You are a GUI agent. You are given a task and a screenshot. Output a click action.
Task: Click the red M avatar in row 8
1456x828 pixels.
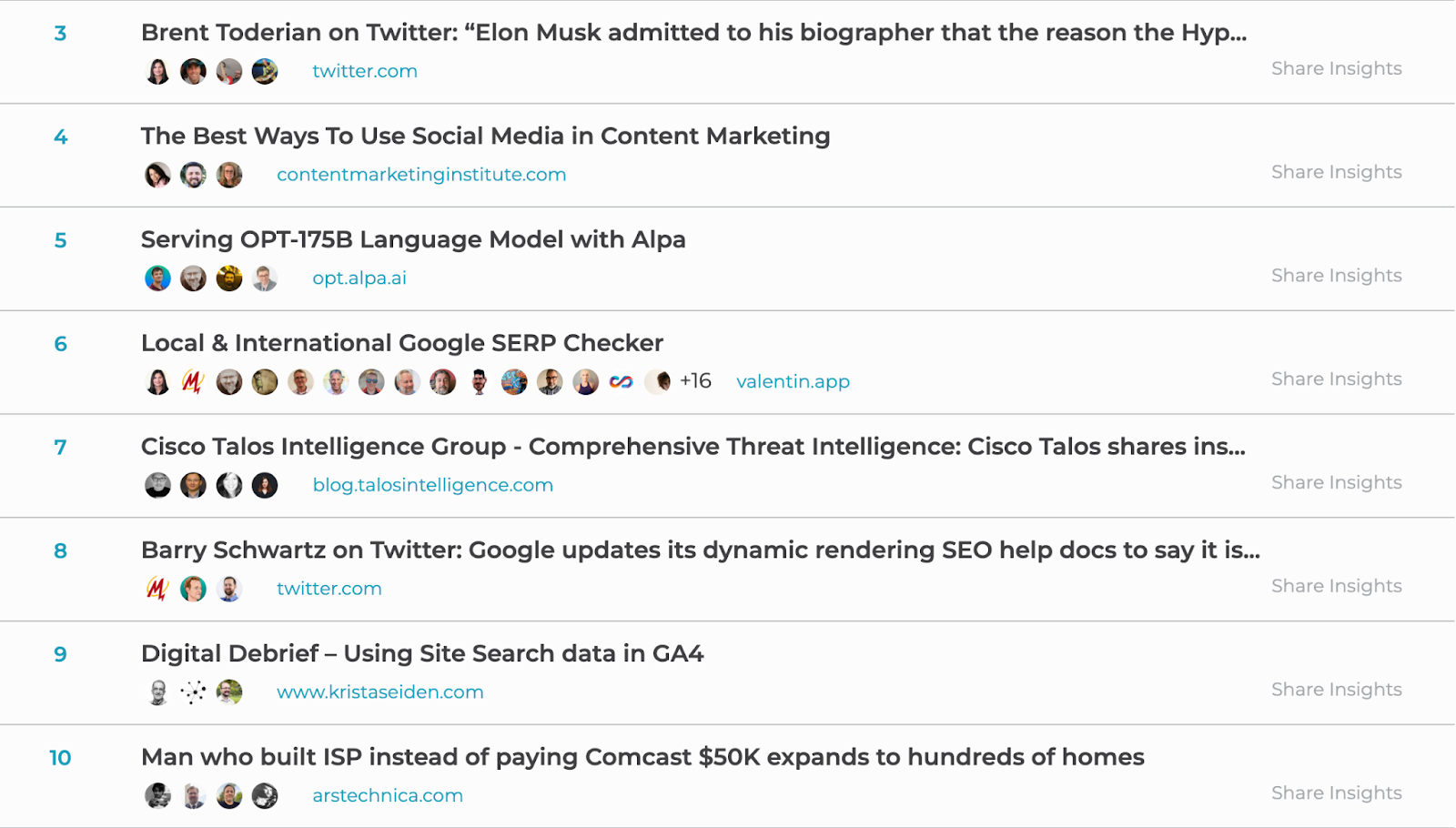click(157, 589)
